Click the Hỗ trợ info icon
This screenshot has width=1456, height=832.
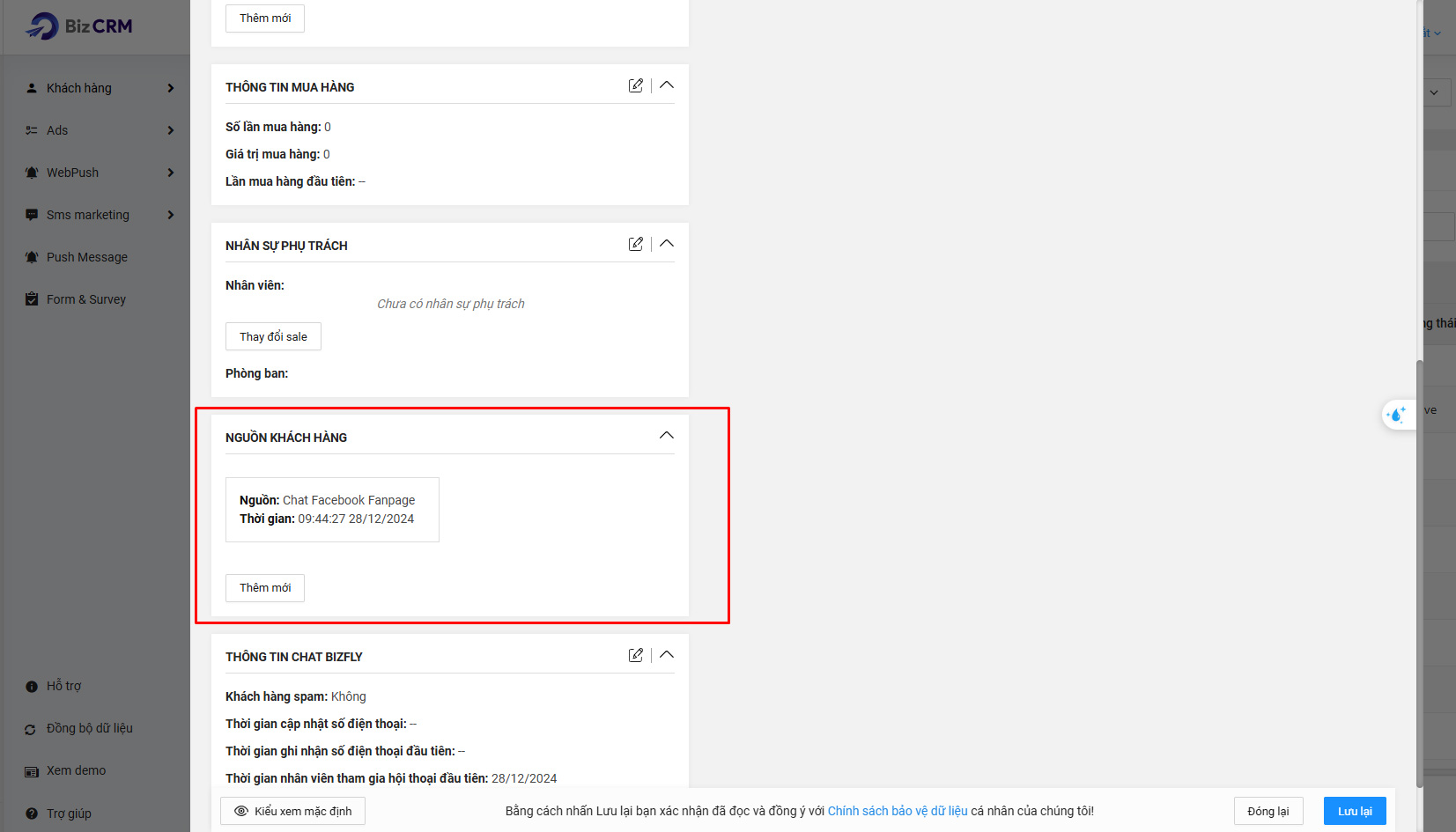[32, 687]
